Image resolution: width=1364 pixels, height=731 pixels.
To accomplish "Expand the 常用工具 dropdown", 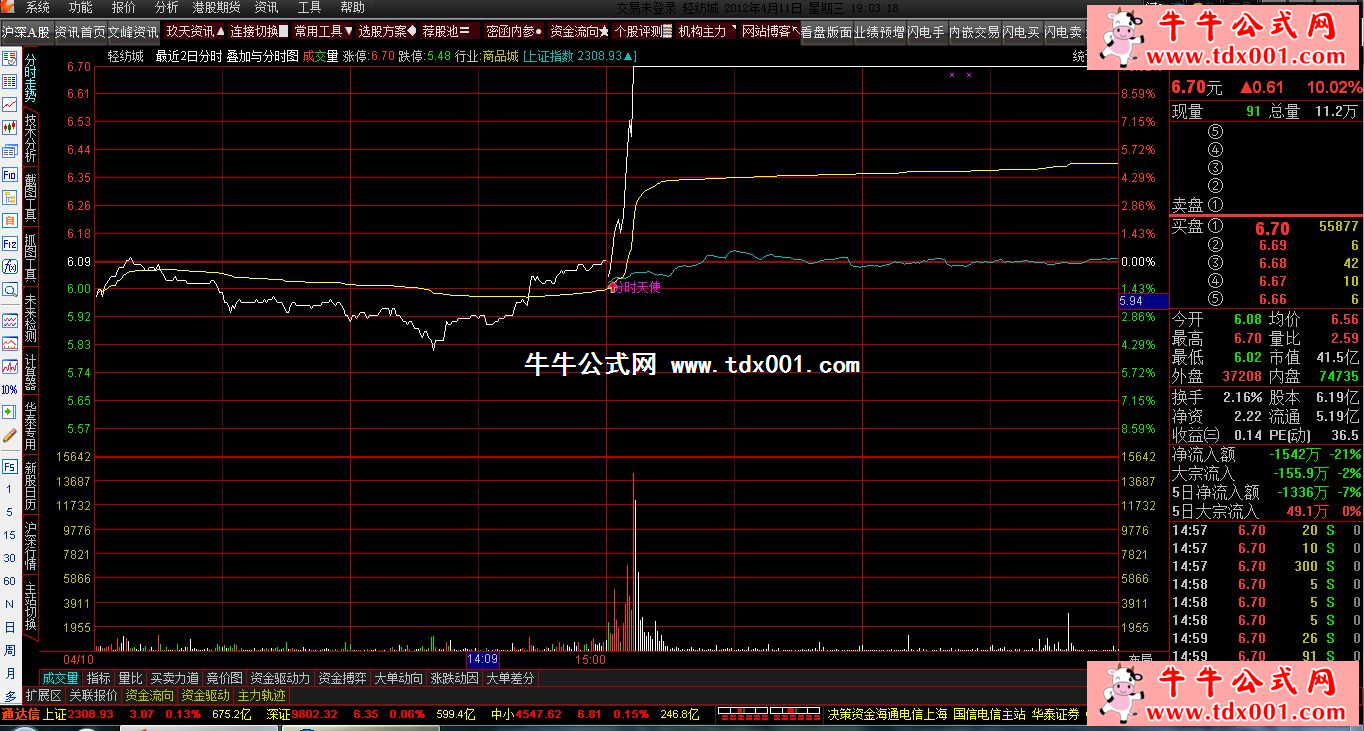I will click(x=322, y=32).
